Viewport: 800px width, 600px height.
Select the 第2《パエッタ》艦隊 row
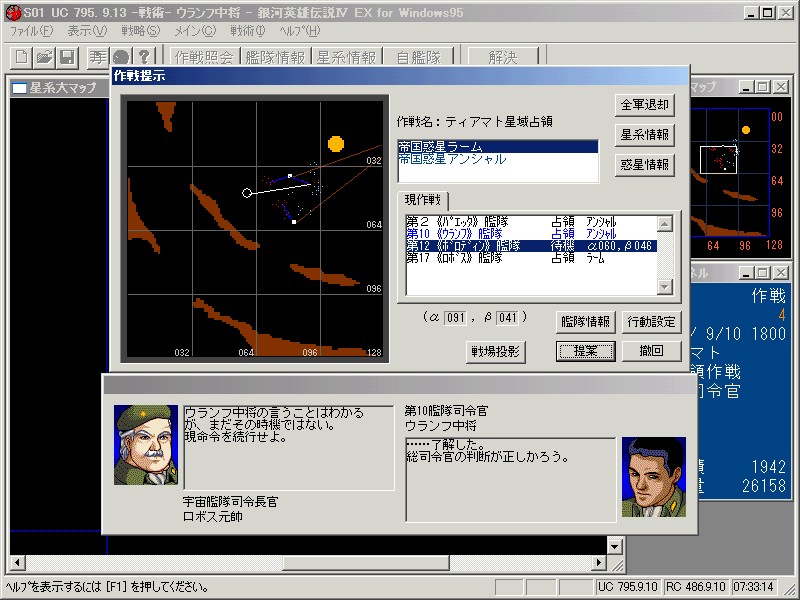tap(531, 222)
